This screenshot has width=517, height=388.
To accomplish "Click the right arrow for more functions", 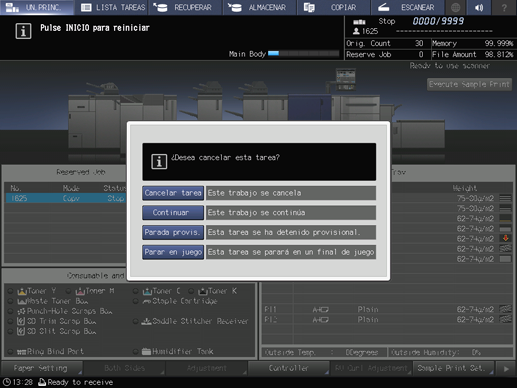I will [506, 369].
